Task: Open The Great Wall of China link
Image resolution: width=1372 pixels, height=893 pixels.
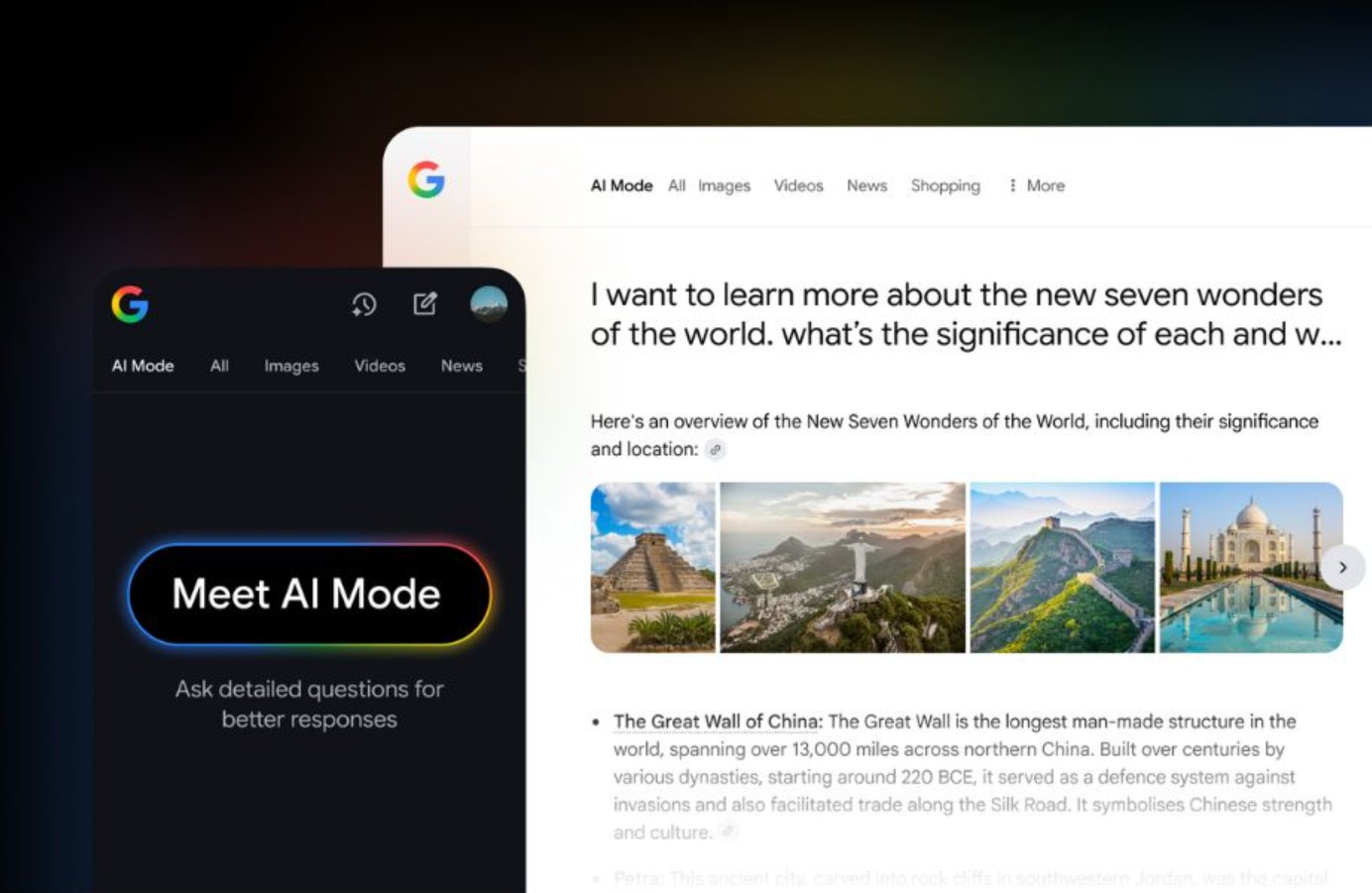Action: click(718, 722)
